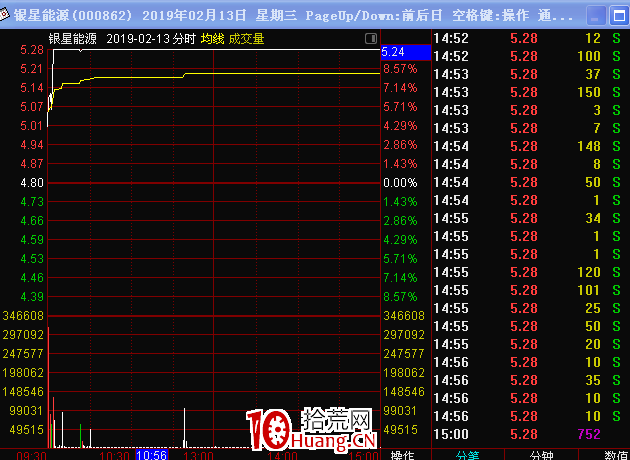
Task: Select 14:56 trade with volume 35
Action: pyautogui.click(x=528, y=380)
